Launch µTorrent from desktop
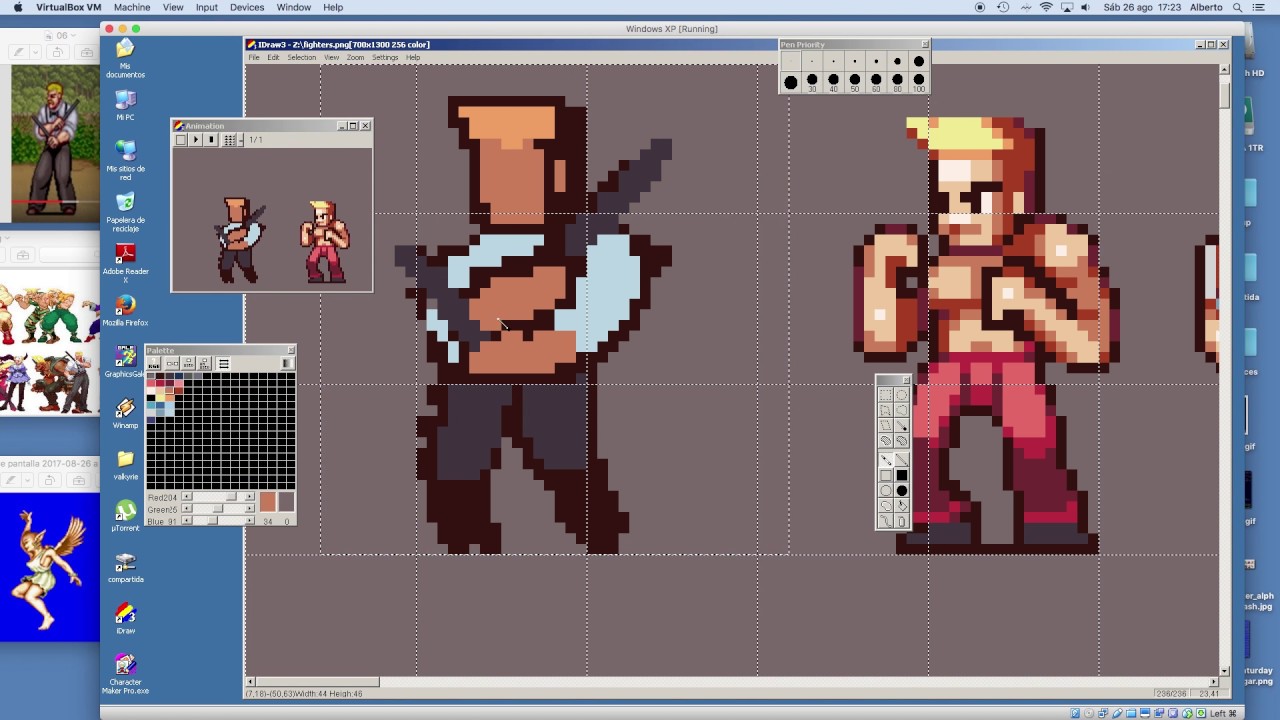Viewport: 1280px width, 720px height. 125,516
